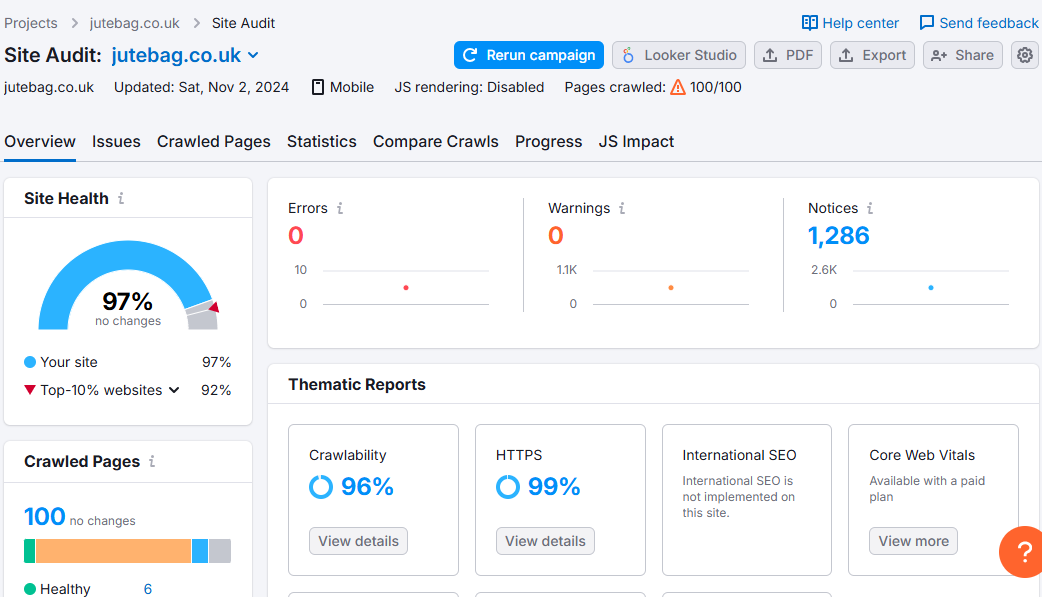The image size is (1042, 597).
Task: Click the Crawlability score ring icon
Action: click(x=321, y=487)
